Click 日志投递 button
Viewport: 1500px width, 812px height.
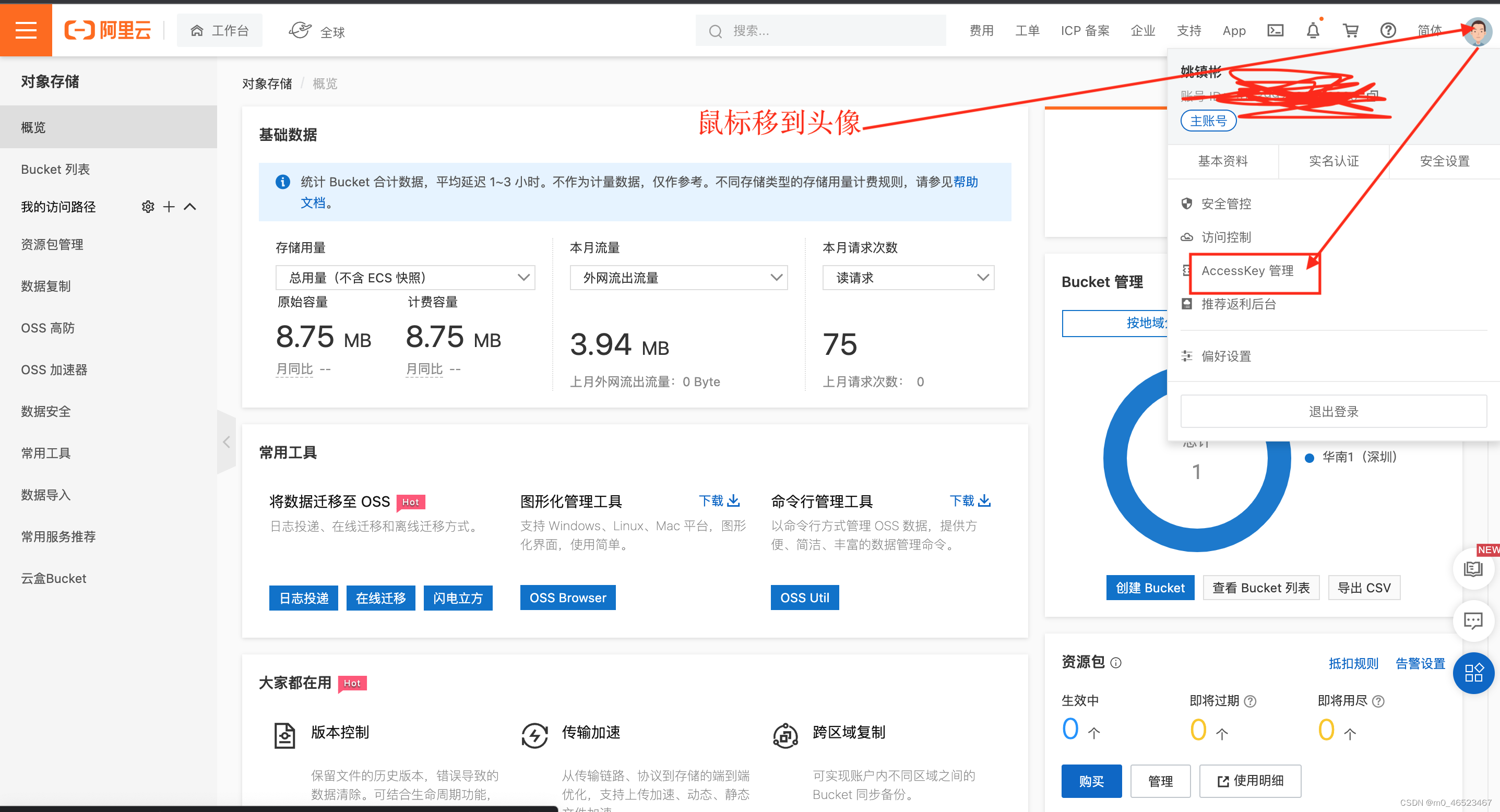tap(303, 598)
